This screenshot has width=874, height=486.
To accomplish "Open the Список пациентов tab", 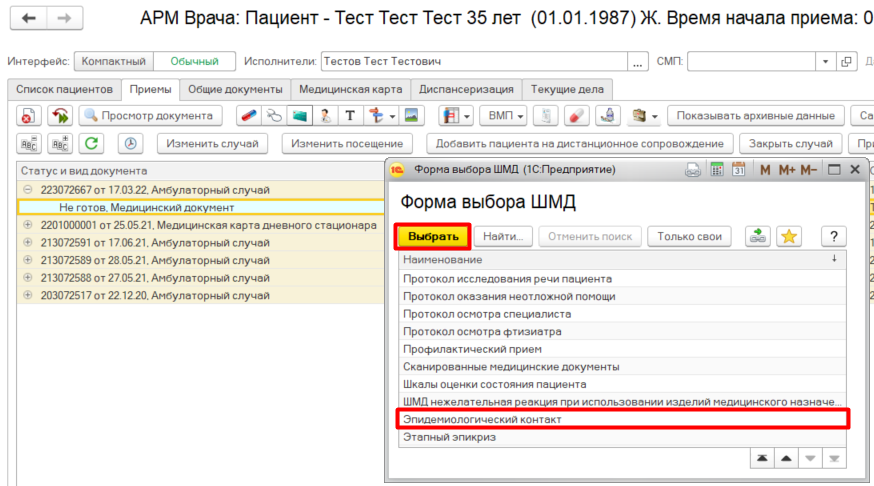I will tap(64, 89).
